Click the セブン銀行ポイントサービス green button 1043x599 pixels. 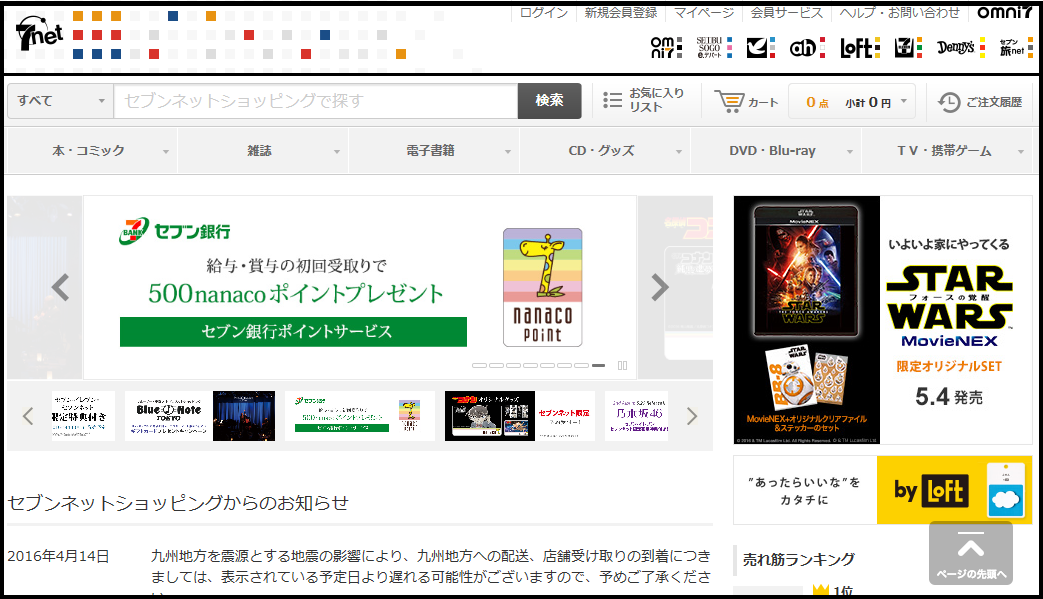[293, 332]
